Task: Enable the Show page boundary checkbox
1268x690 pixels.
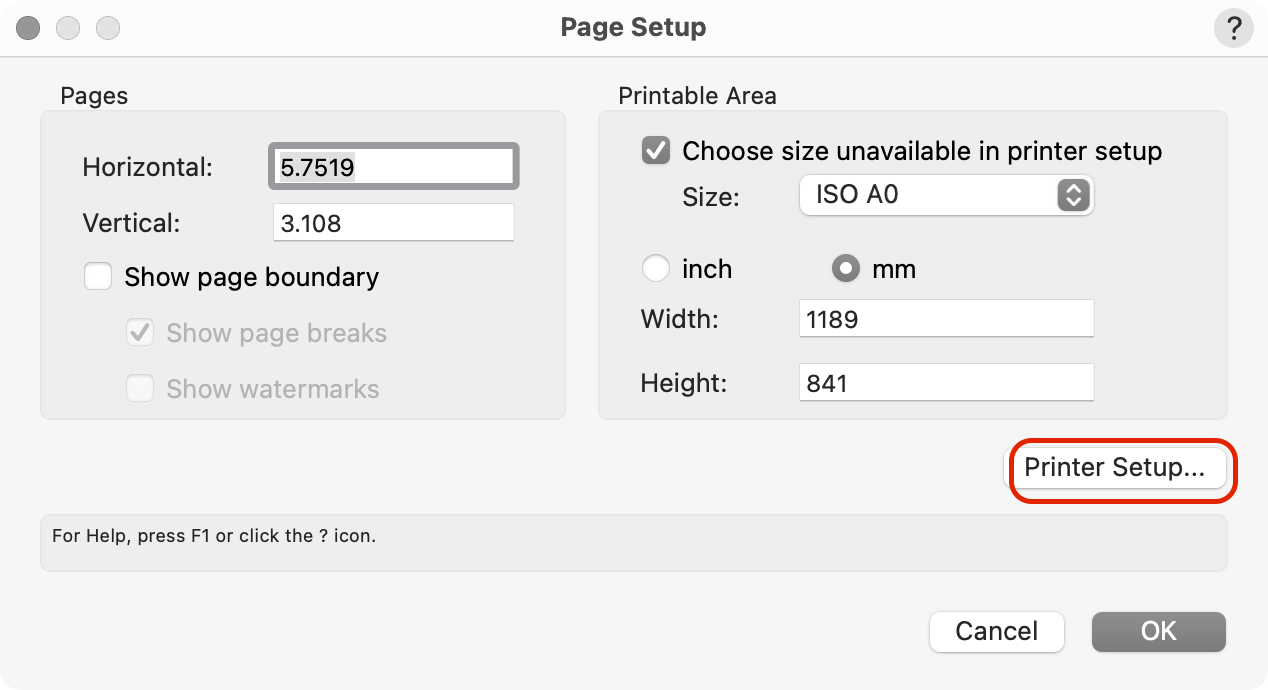Action: (98, 276)
